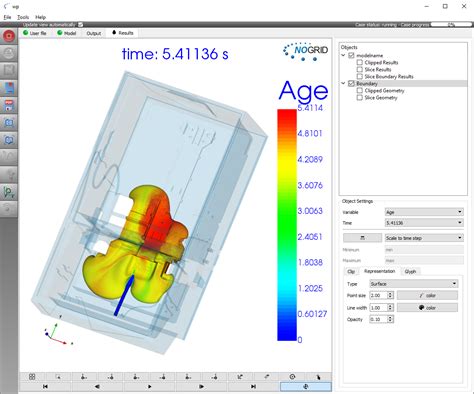
Task: Click the Opacity stepper arrows
Action: (x=390, y=319)
